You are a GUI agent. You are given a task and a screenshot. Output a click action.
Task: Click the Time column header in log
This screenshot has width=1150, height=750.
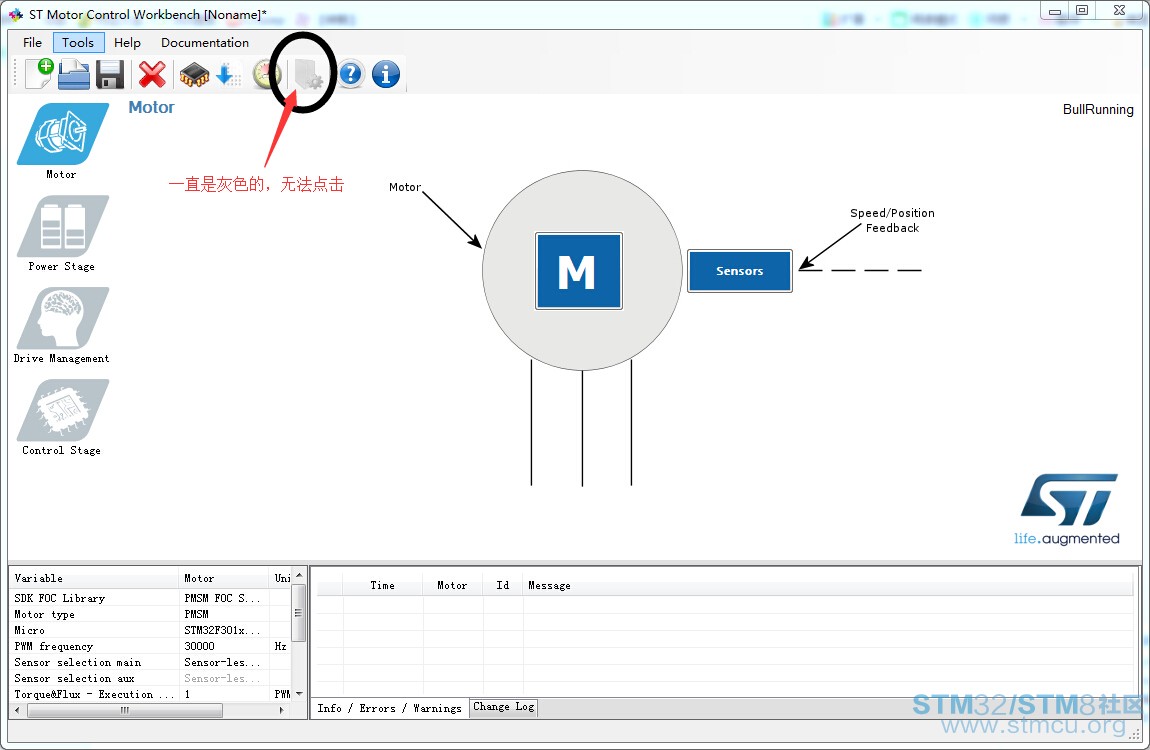(382, 585)
